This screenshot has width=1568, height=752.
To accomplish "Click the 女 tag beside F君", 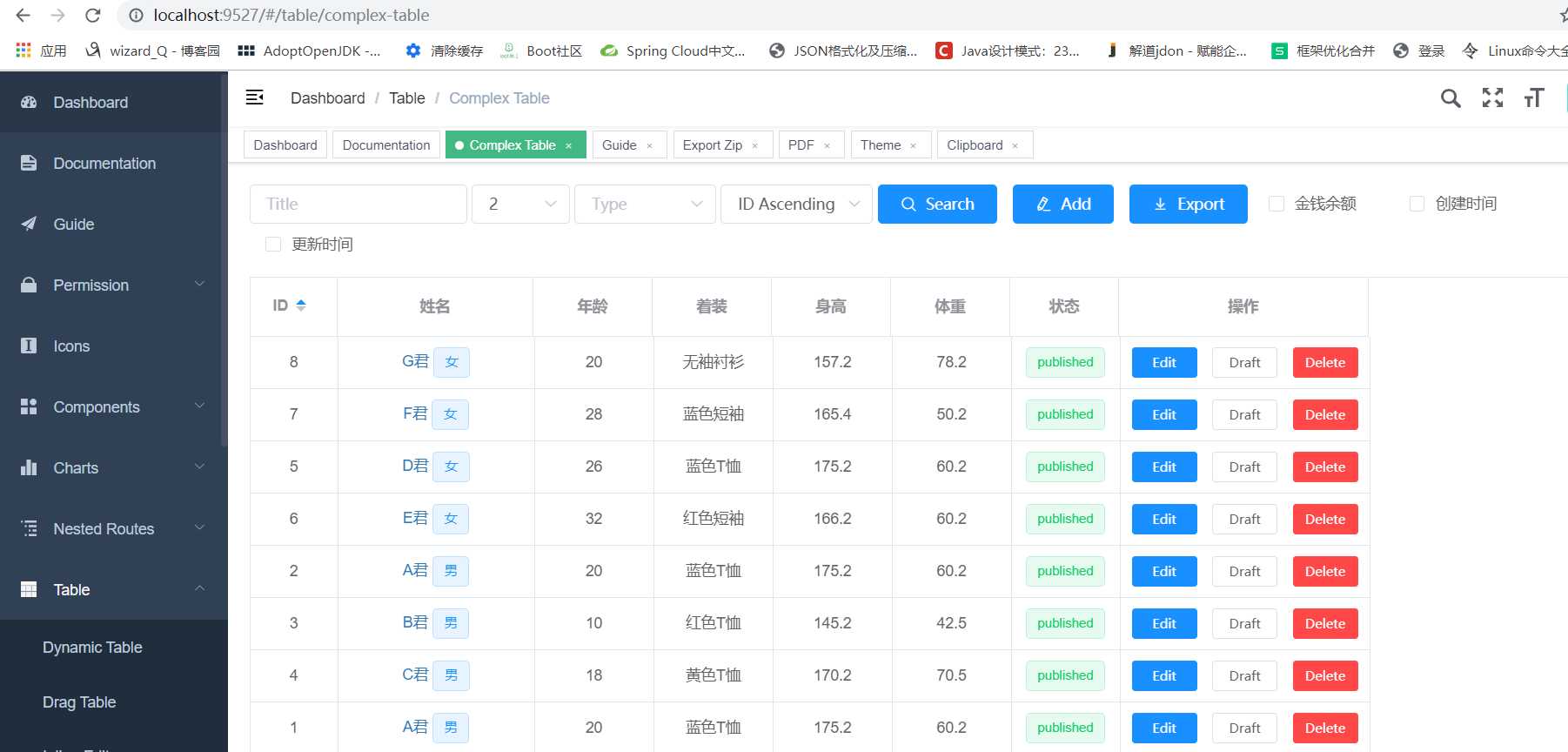I will [x=451, y=414].
